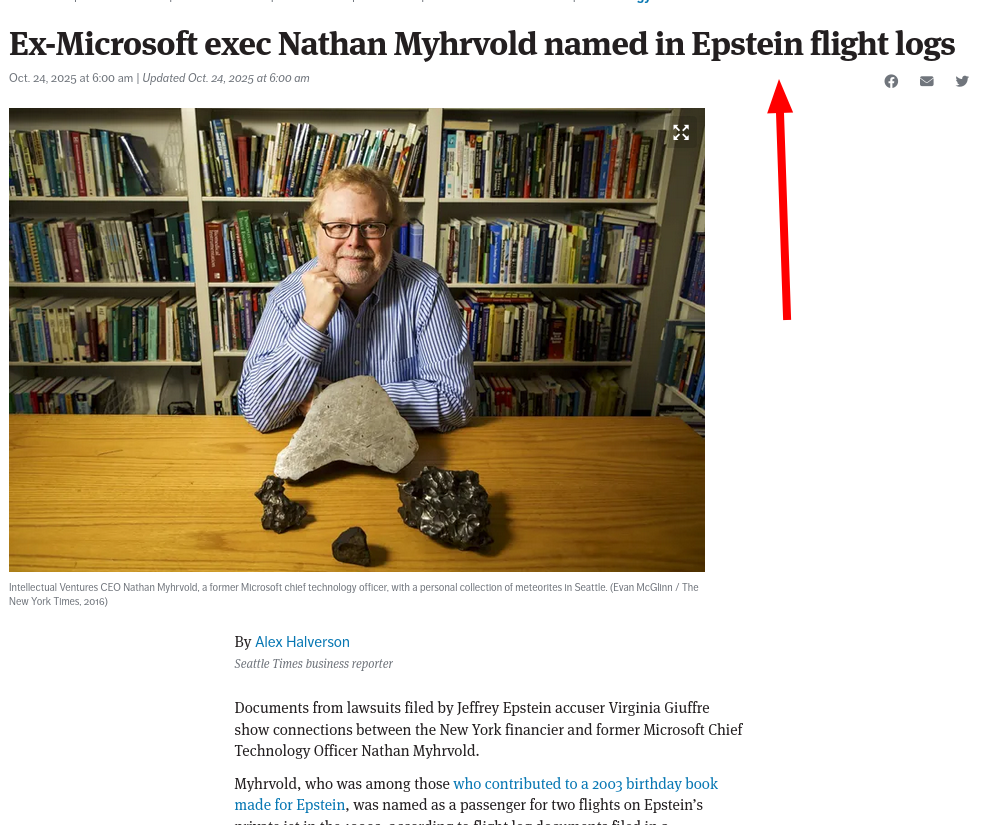This screenshot has height=825, width=995.
Task: Click the smallest black meteorite in photo
Action: pos(350,545)
